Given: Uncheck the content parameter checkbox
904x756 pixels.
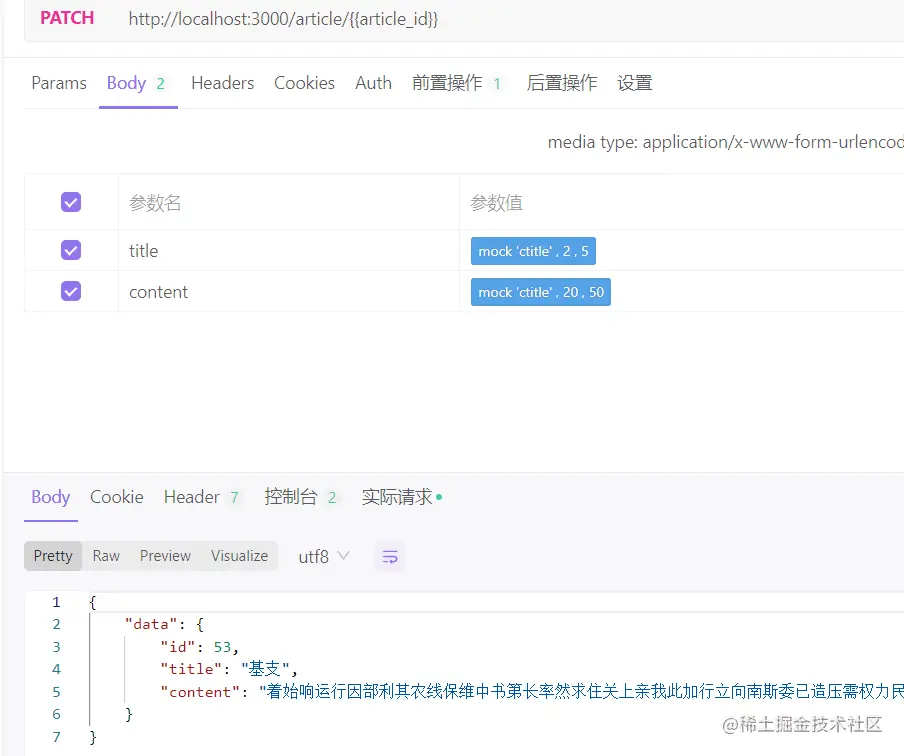Looking at the screenshot, I should click(71, 291).
